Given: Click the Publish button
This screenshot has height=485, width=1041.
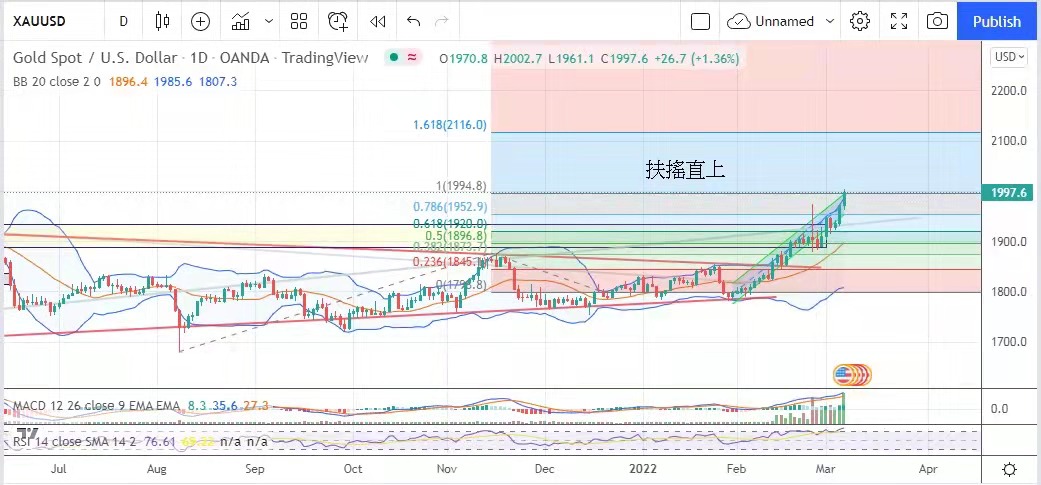Looking at the screenshot, I should [996, 21].
